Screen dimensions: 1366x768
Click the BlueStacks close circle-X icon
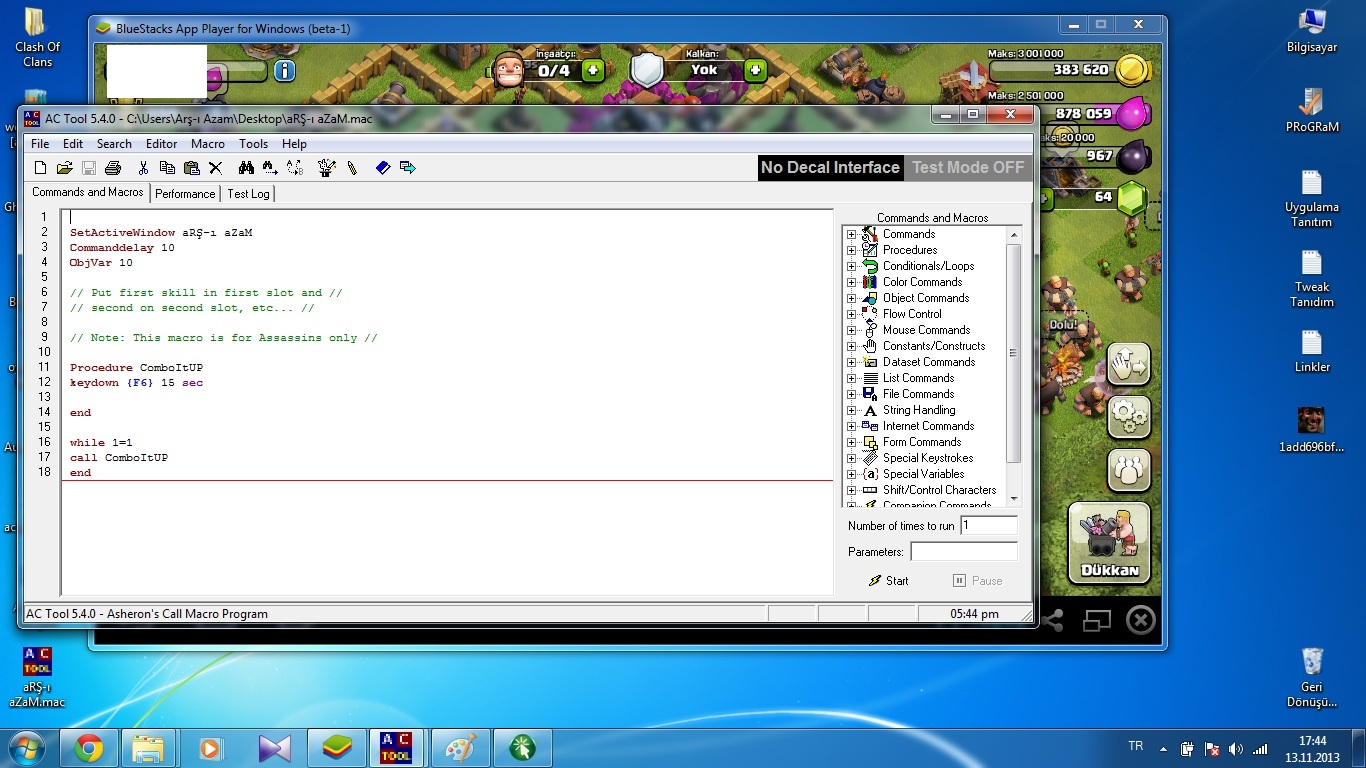tap(1141, 621)
